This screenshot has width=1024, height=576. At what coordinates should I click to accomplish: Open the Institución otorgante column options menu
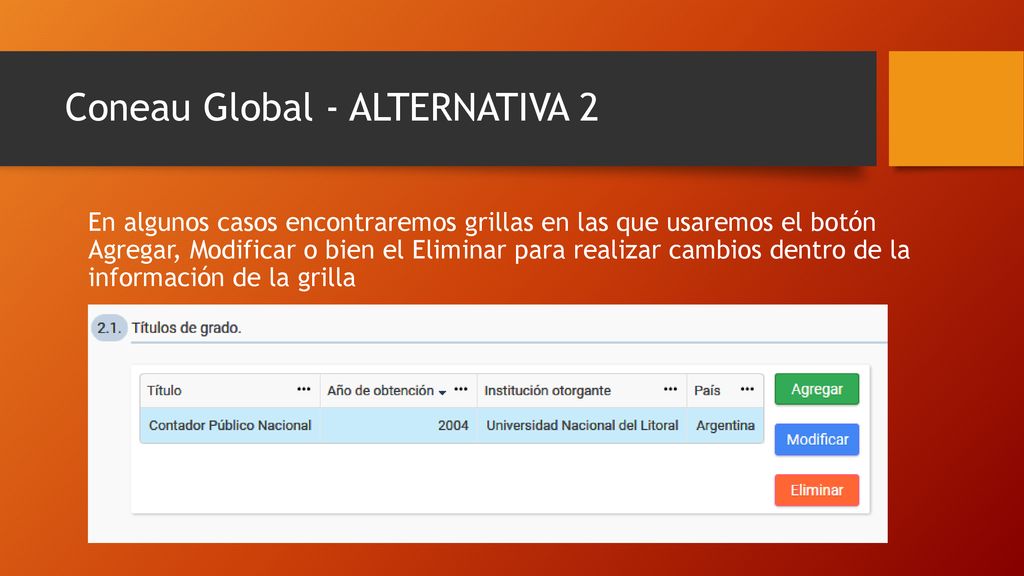[670, 389]
